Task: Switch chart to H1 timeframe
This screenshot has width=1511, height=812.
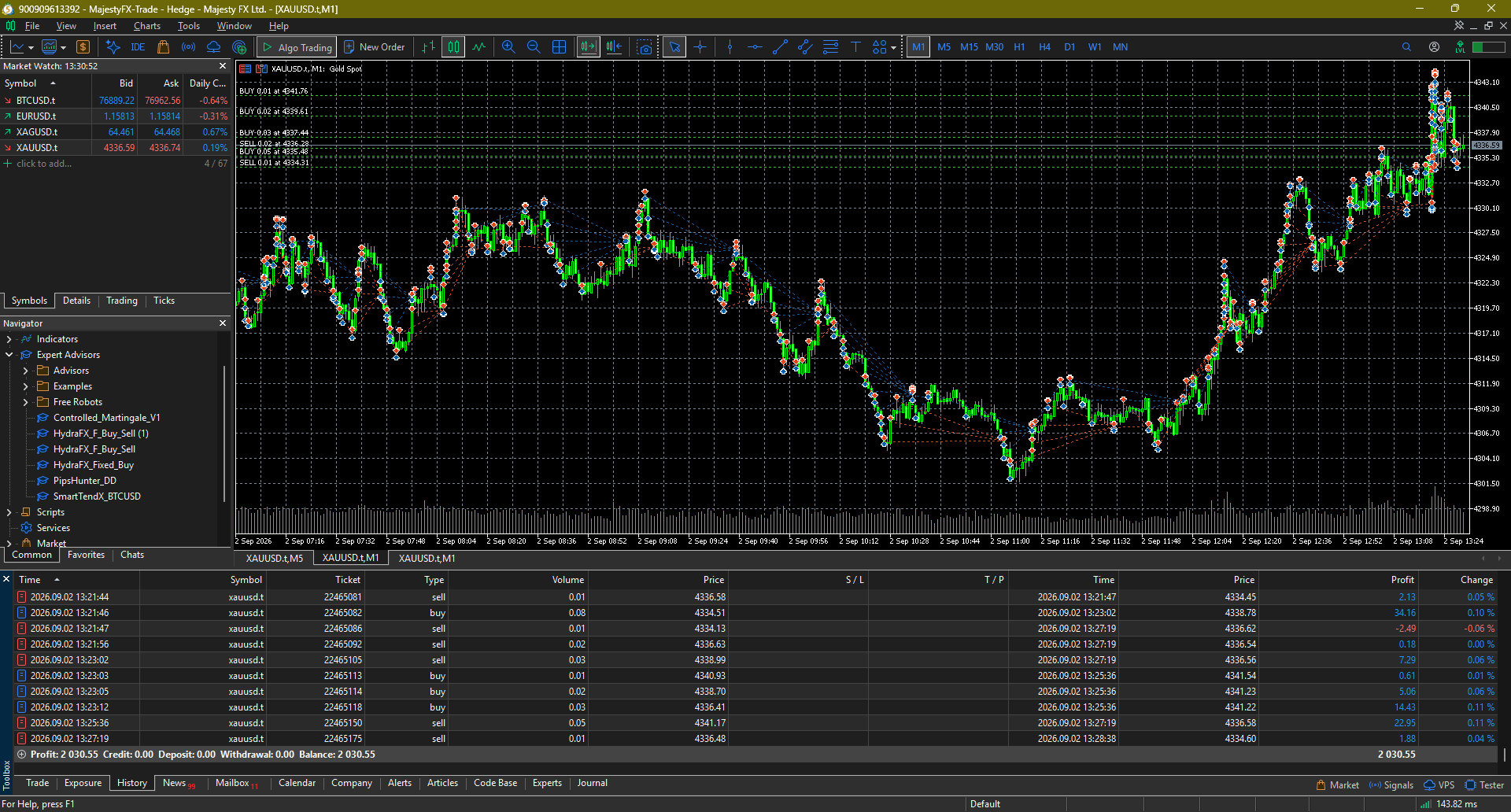Action: (x=1019, y=47)
